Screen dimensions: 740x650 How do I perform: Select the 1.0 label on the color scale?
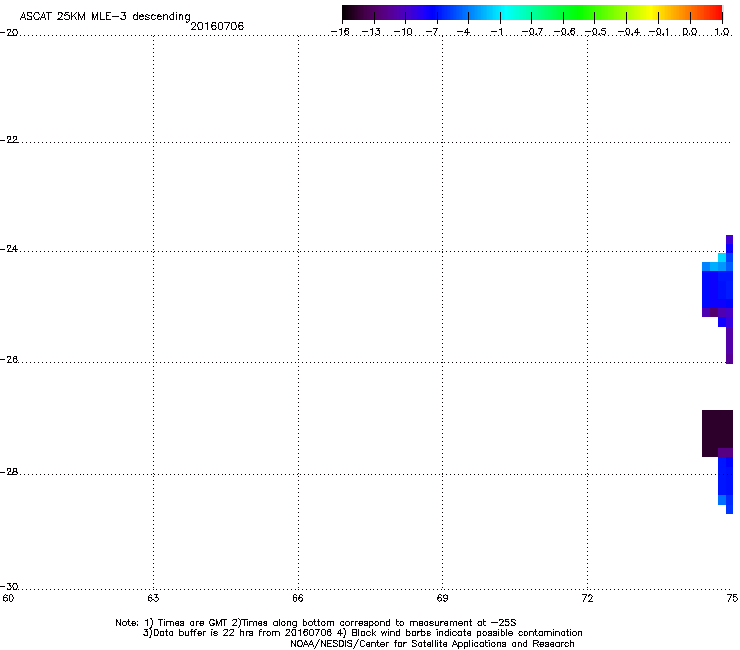[x=722, y=32]
